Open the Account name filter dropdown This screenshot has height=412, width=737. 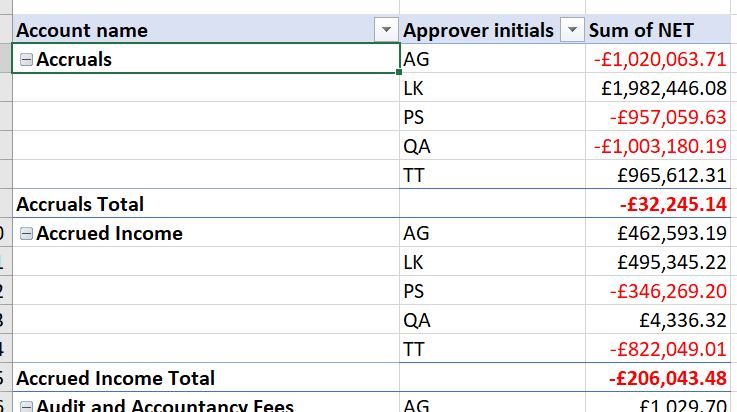[387, 31]
